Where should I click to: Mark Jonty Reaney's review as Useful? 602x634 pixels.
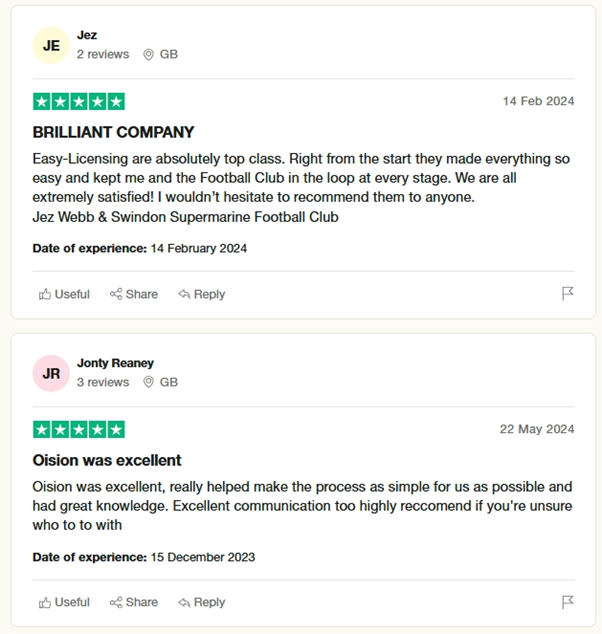coord(64,602)
